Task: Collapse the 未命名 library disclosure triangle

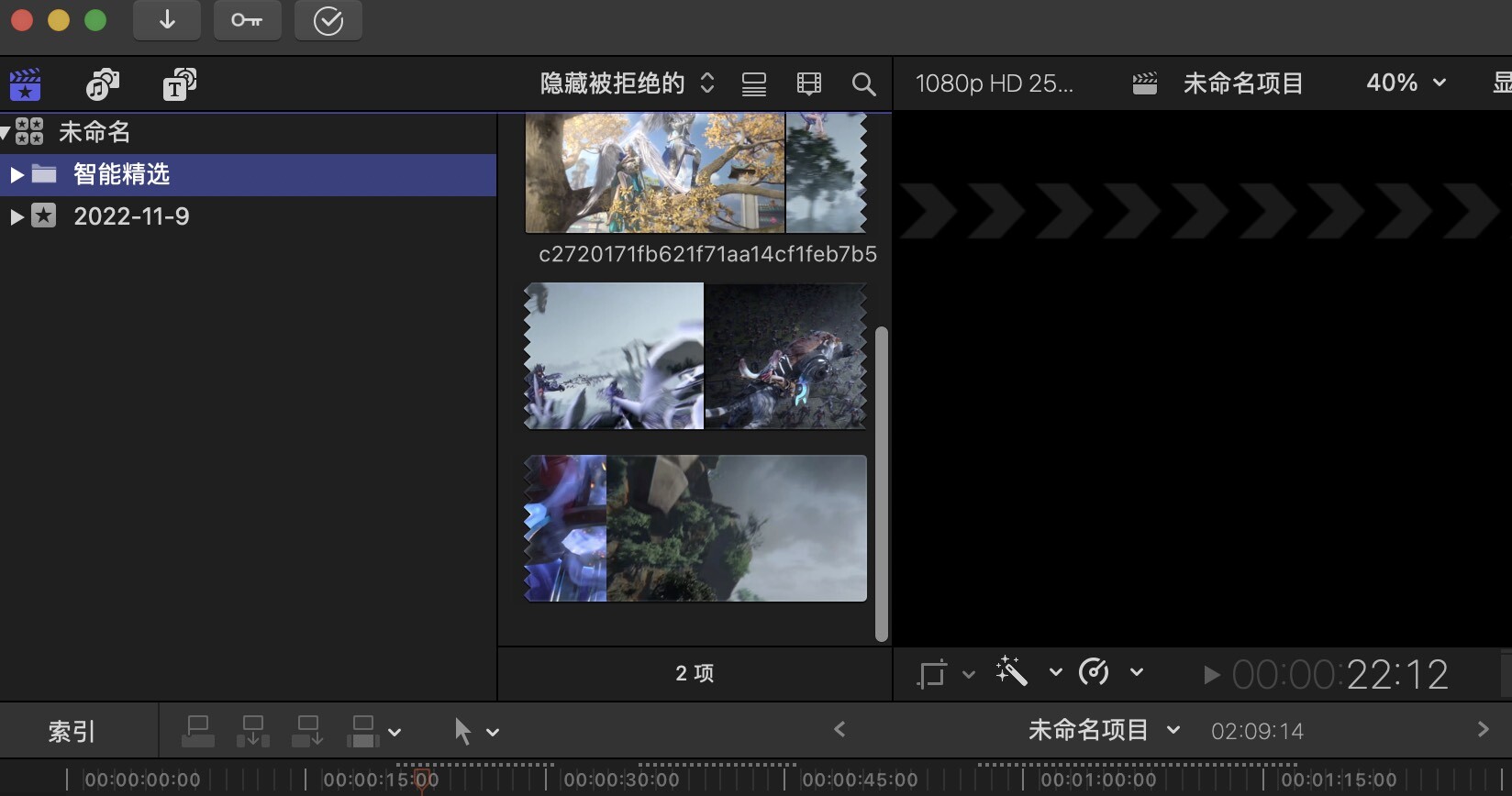Action: pyautogui.click(x=5, y=133)
